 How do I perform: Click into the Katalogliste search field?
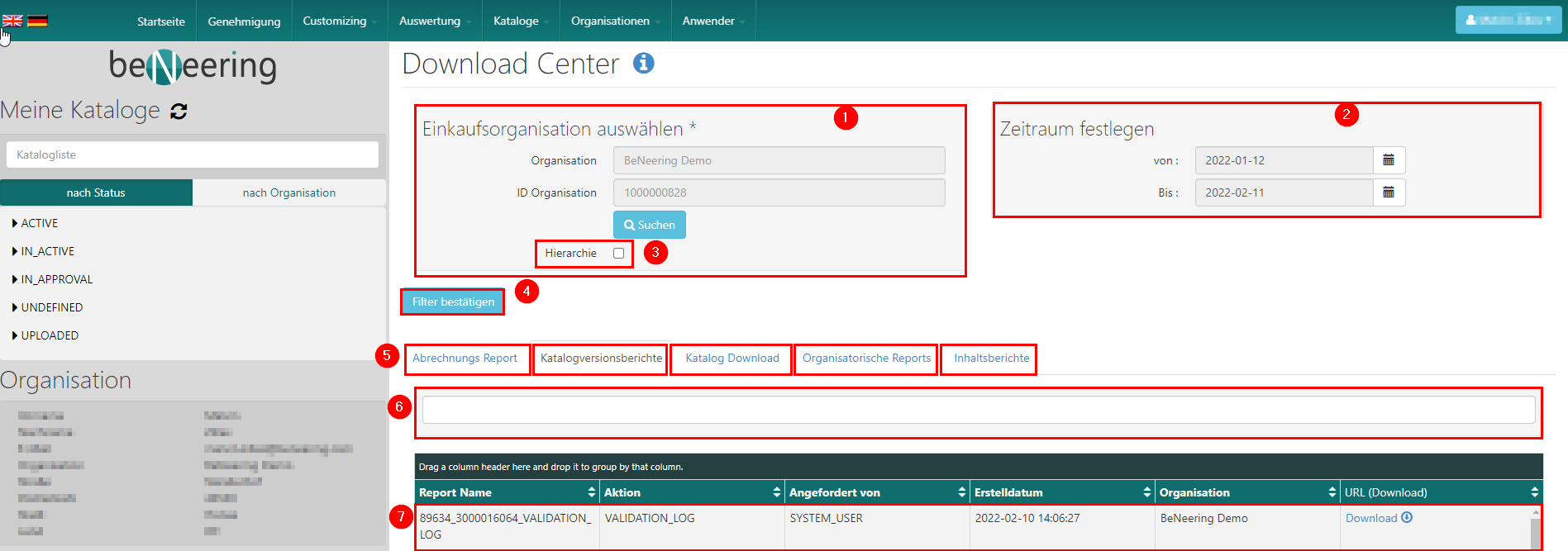192,154
